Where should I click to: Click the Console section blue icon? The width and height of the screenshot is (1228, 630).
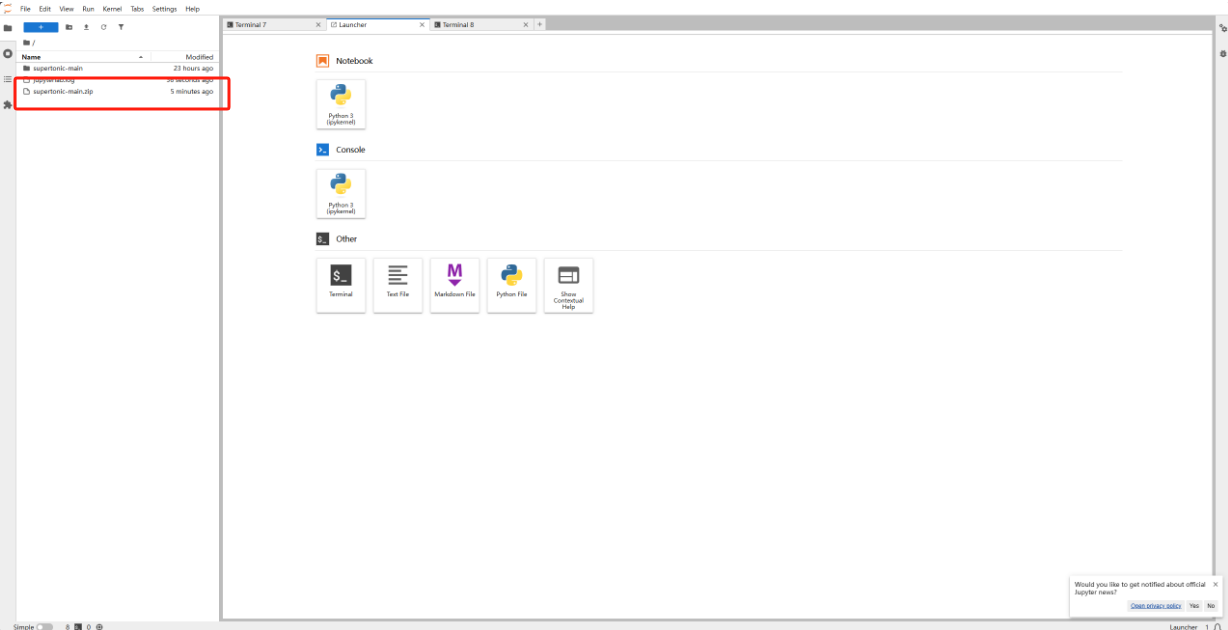(323, 150)
